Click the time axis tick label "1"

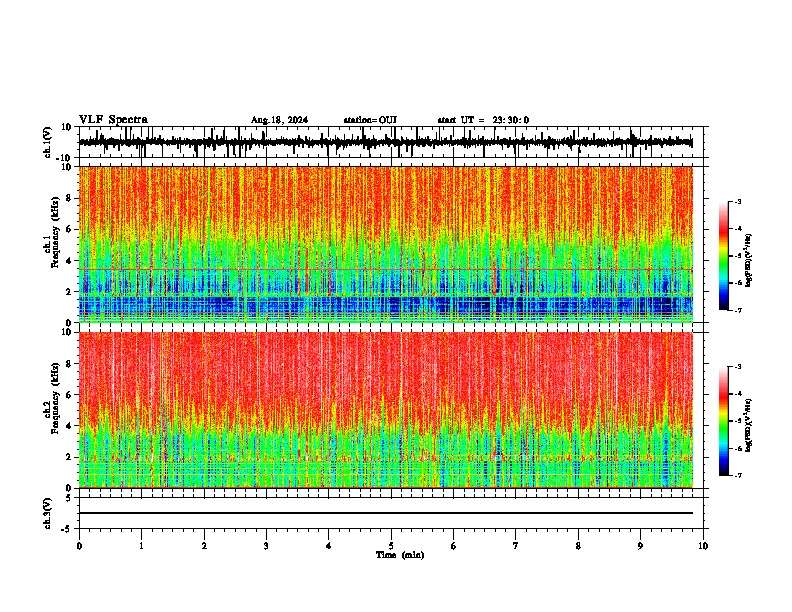pos(141,546)
